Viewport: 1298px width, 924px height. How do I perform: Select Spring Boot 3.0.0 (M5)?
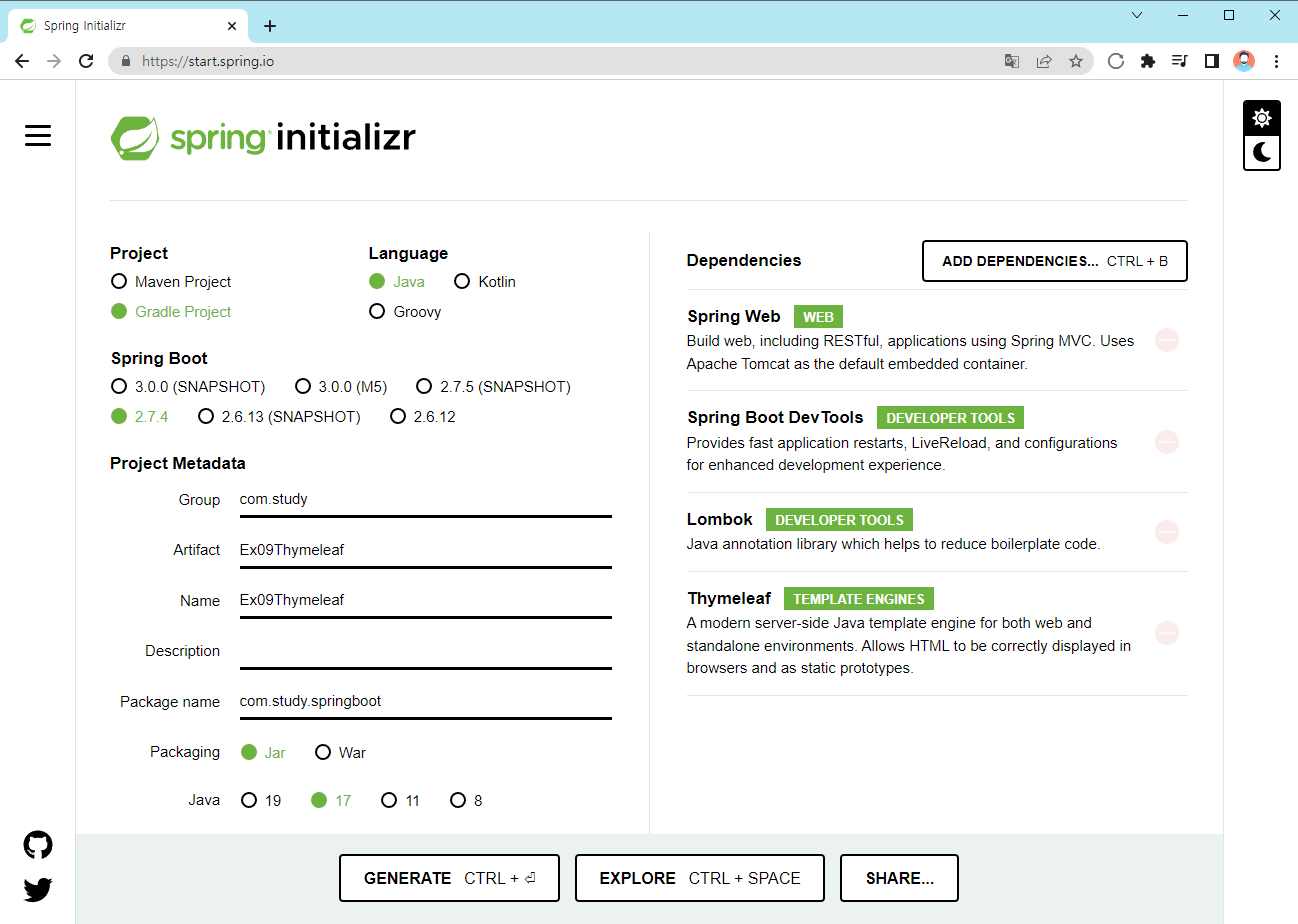click(341, 386)
